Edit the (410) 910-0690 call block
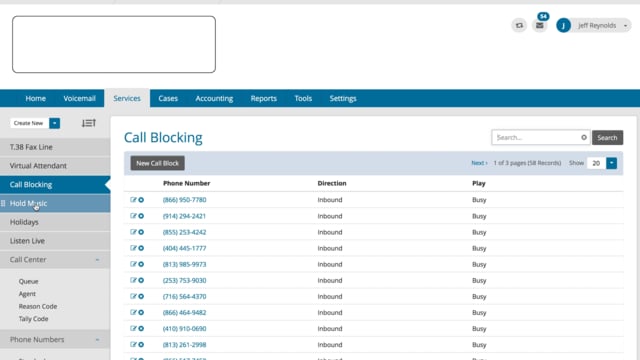This screenshot has width=640, height=360. [133, 328]
